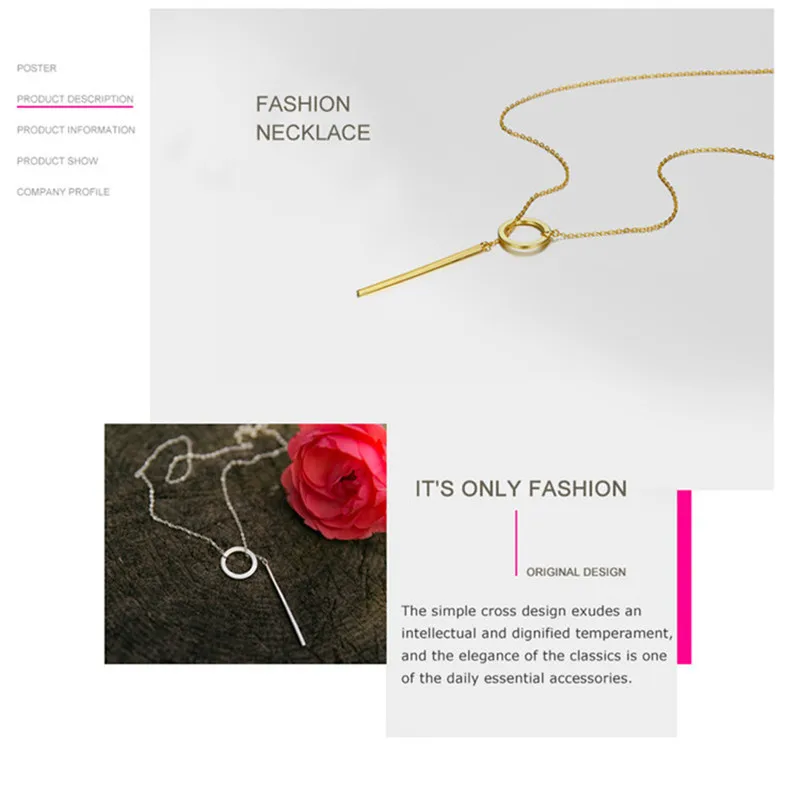Click the thin pink vertical divider line
The width and height of the screenshot is (800, 802).
[516, 543]
